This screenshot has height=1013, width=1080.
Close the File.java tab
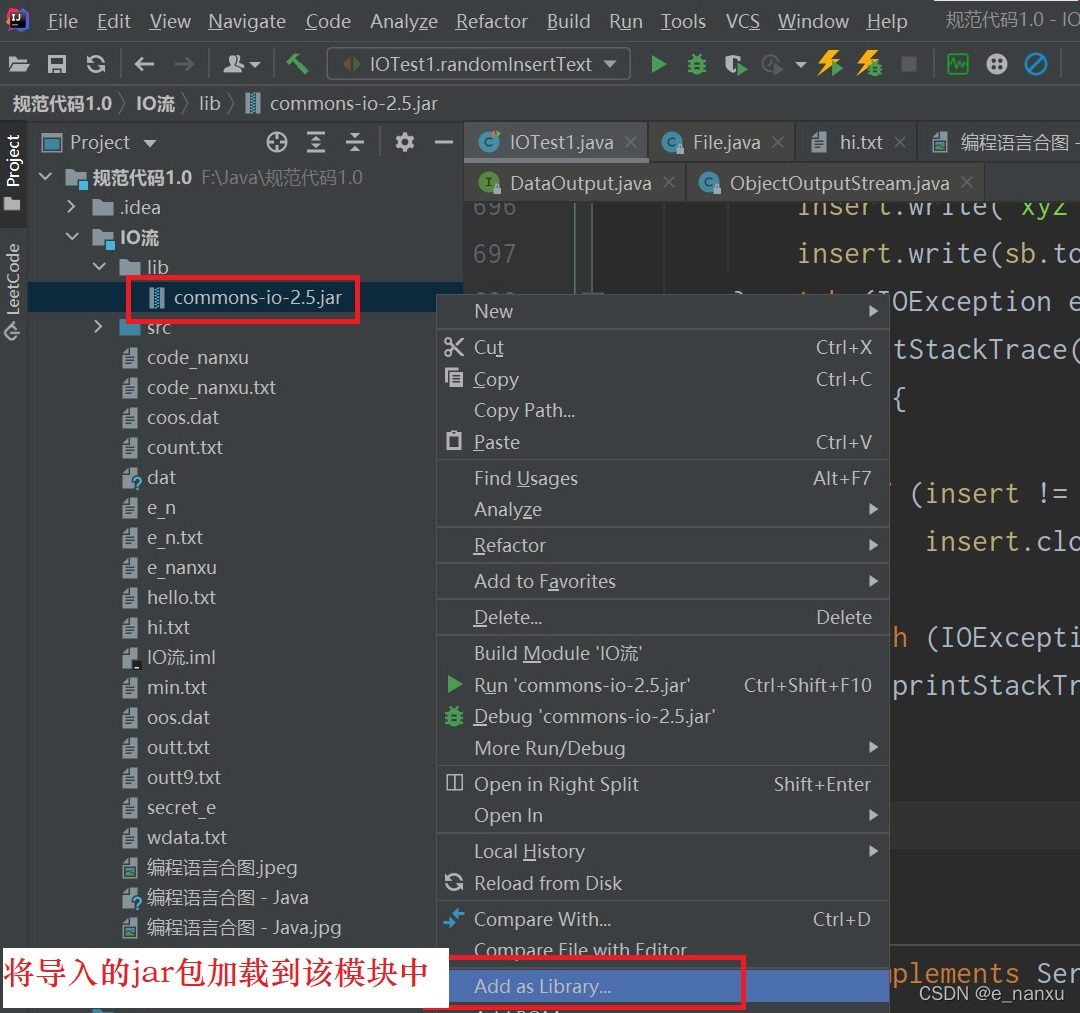[778, 142]
